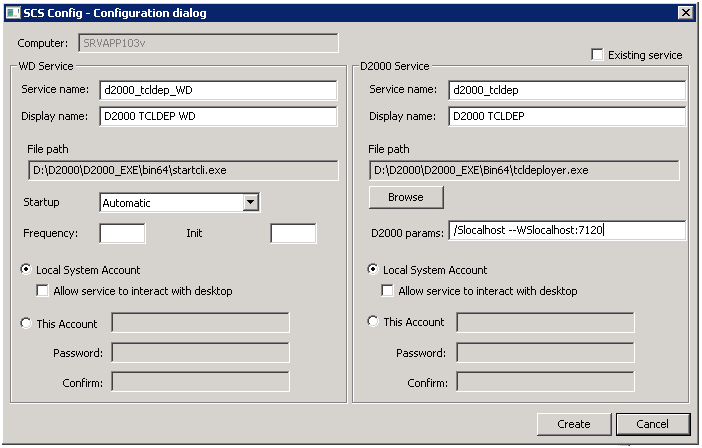
Task: Close the Configuration dialog window
Action: 685,12
